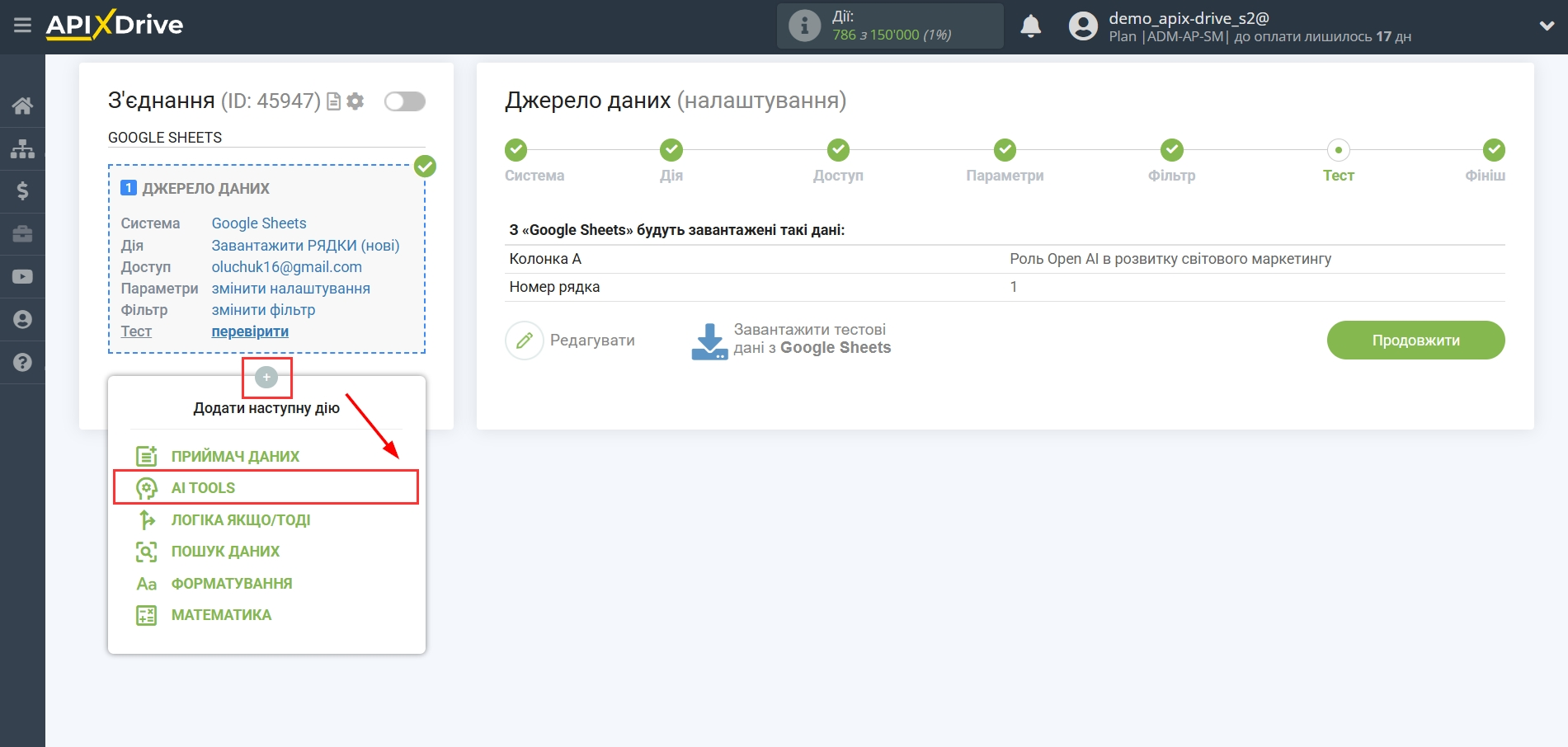Screen dimensions: 1568x747
Task: Click the logic branch icon
Action: (x=147, y=519)
